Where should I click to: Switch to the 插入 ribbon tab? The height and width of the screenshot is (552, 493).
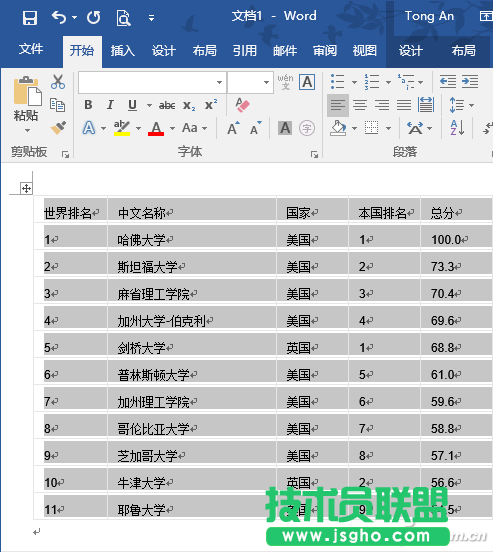(x=123, y=51)
